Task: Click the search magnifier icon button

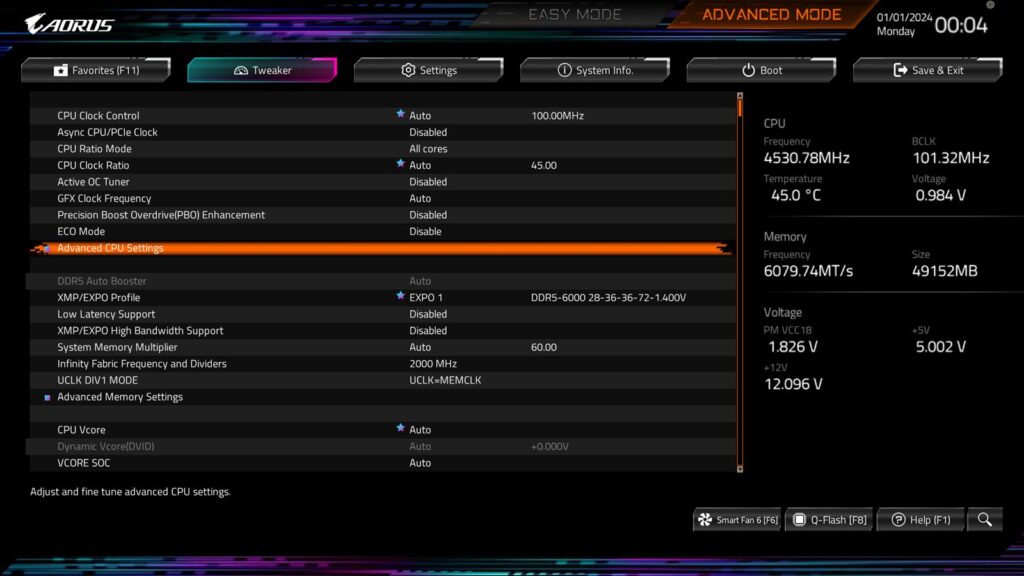Action: [985, 520]
